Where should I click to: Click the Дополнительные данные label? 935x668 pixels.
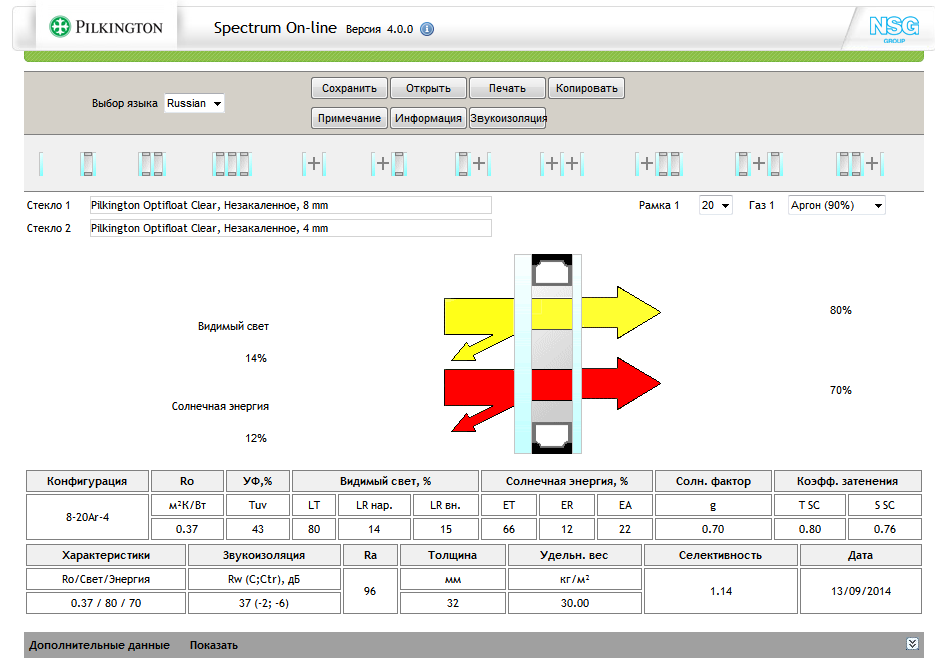(x=100, y=645)
